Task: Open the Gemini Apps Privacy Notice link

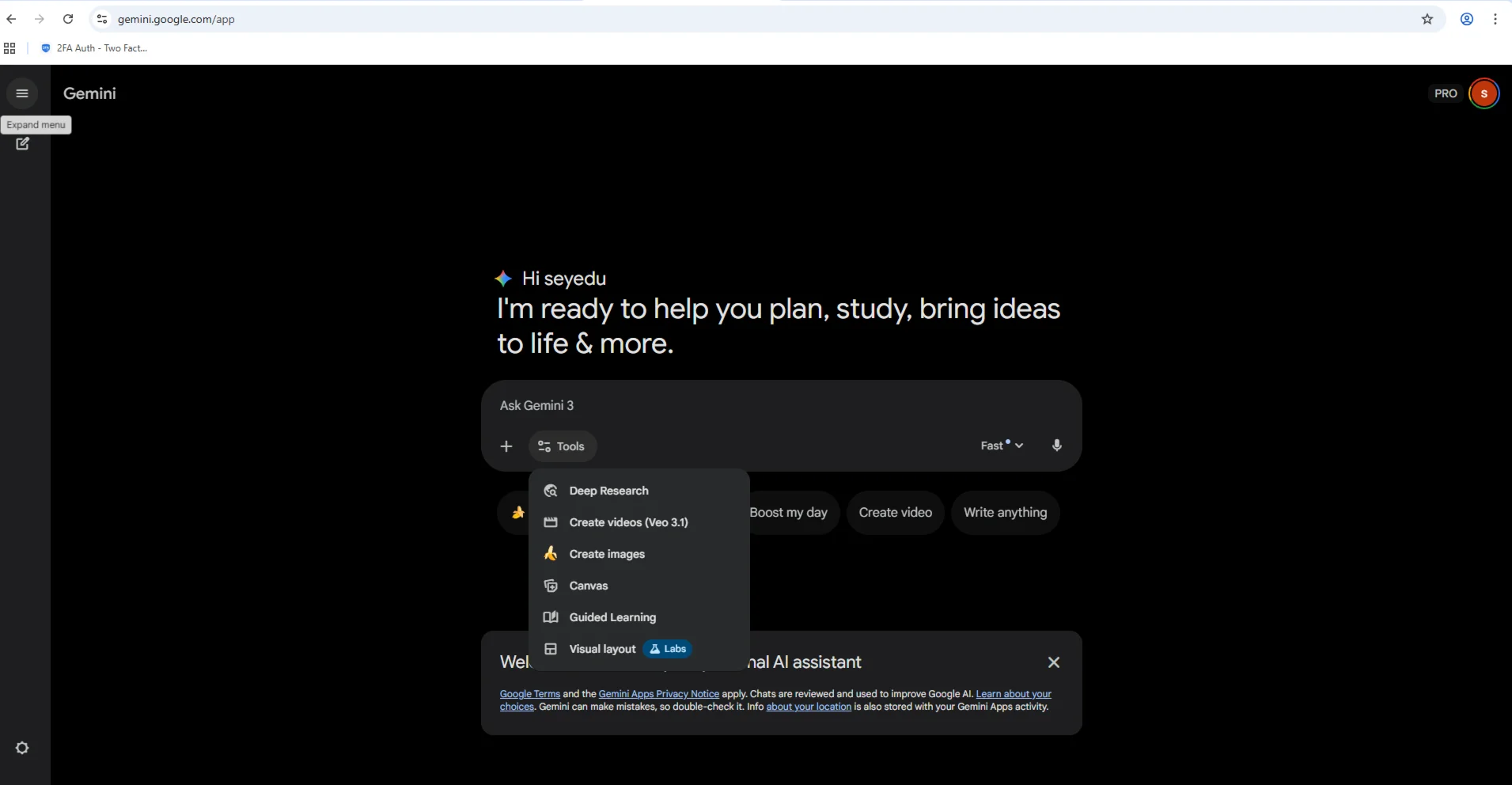Action: tap(658, 693)
